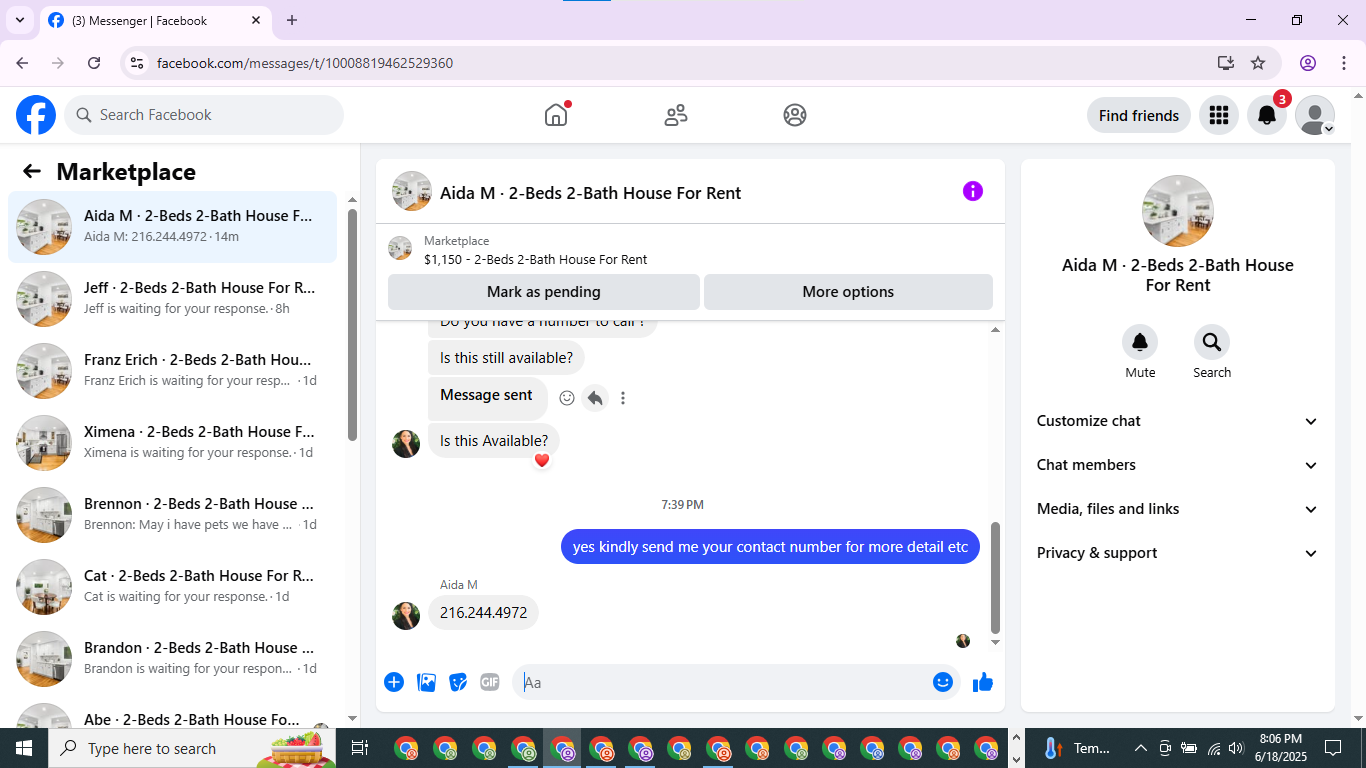Open Chrome three-dot menu
This screenshot has width=1366, height=768.
pyautogui.click(x=1344, y=63)
